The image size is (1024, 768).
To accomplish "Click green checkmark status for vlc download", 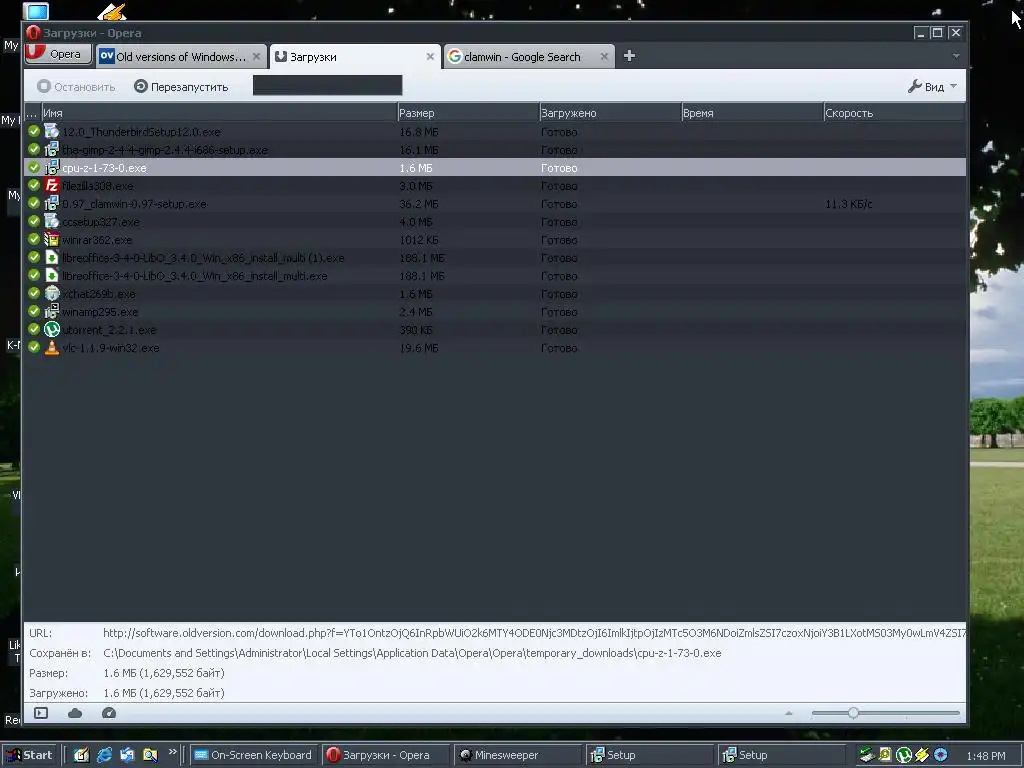I will (34, 347).
